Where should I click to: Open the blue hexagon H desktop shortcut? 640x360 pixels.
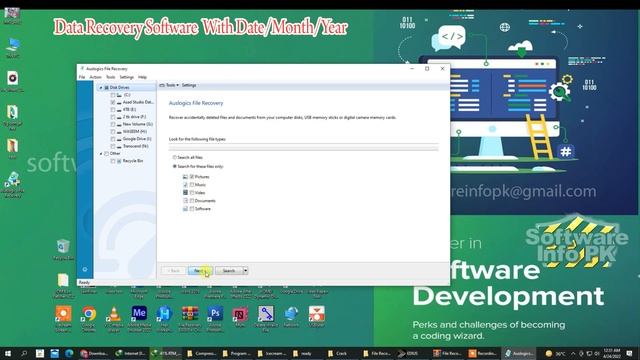coord(164,318)
